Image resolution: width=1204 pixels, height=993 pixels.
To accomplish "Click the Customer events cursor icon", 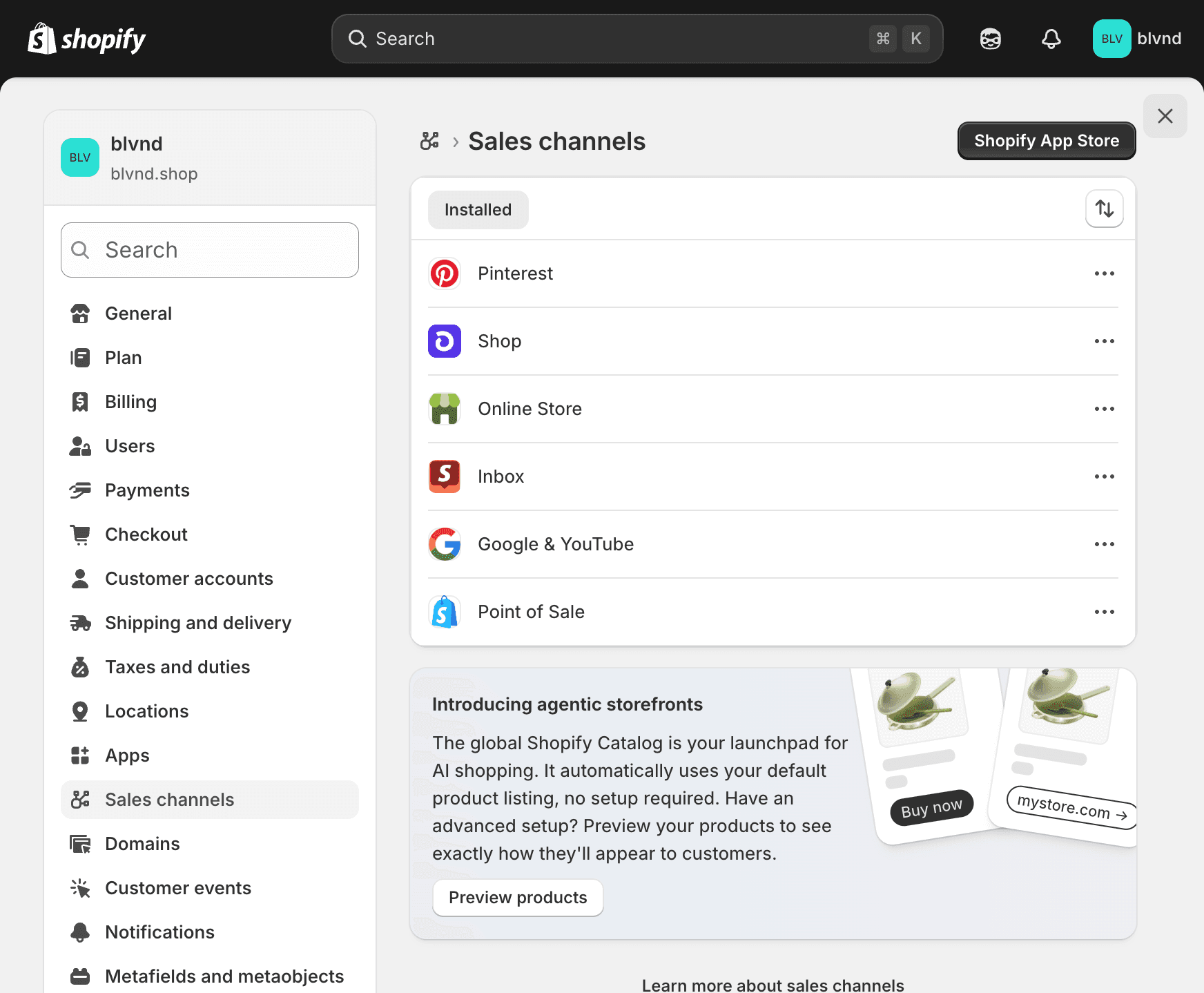I will point(80,888).
